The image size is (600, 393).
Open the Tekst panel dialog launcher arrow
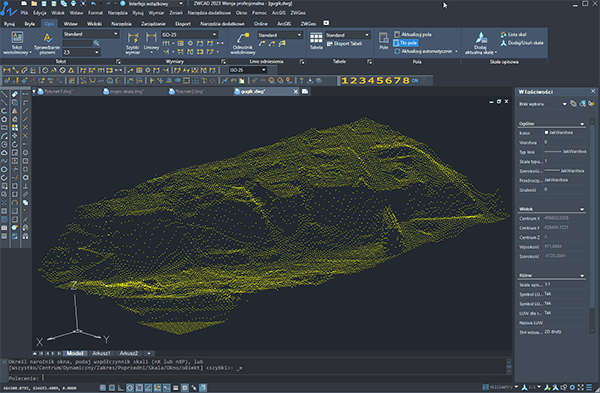(x=118, y=62)
